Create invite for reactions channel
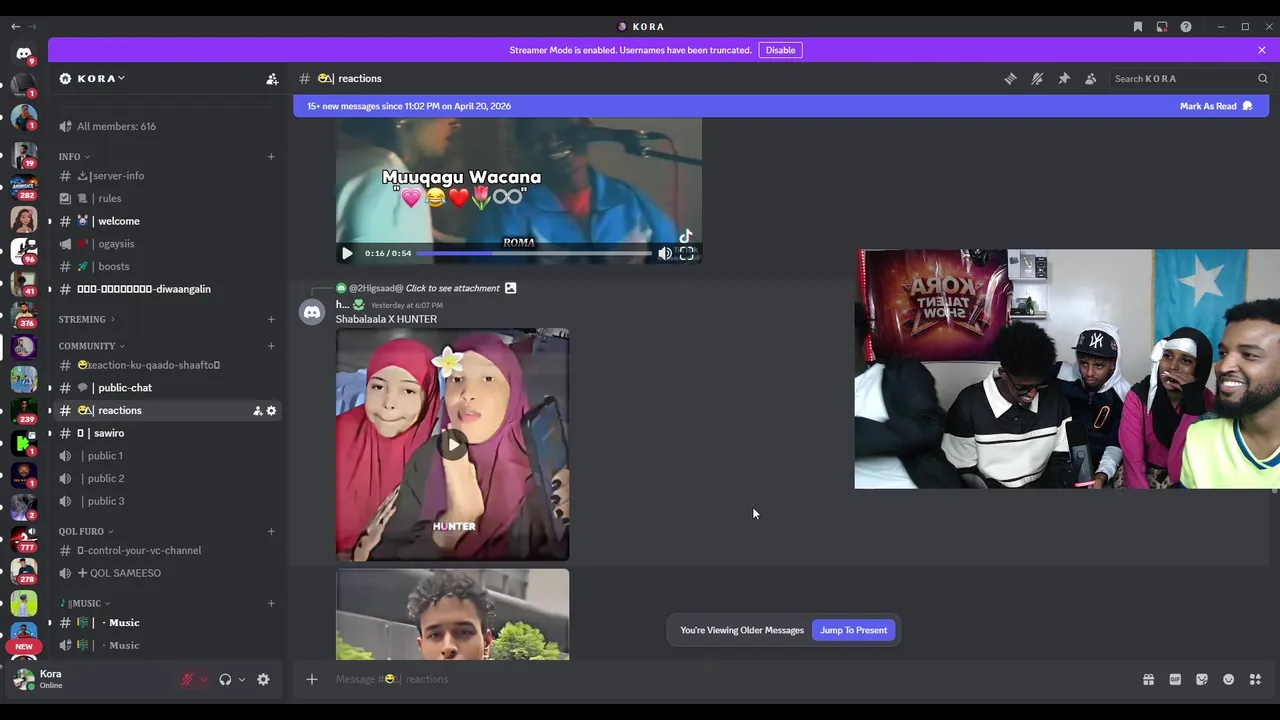Screen dimensions: 1280x720 (x=257, y=411)
